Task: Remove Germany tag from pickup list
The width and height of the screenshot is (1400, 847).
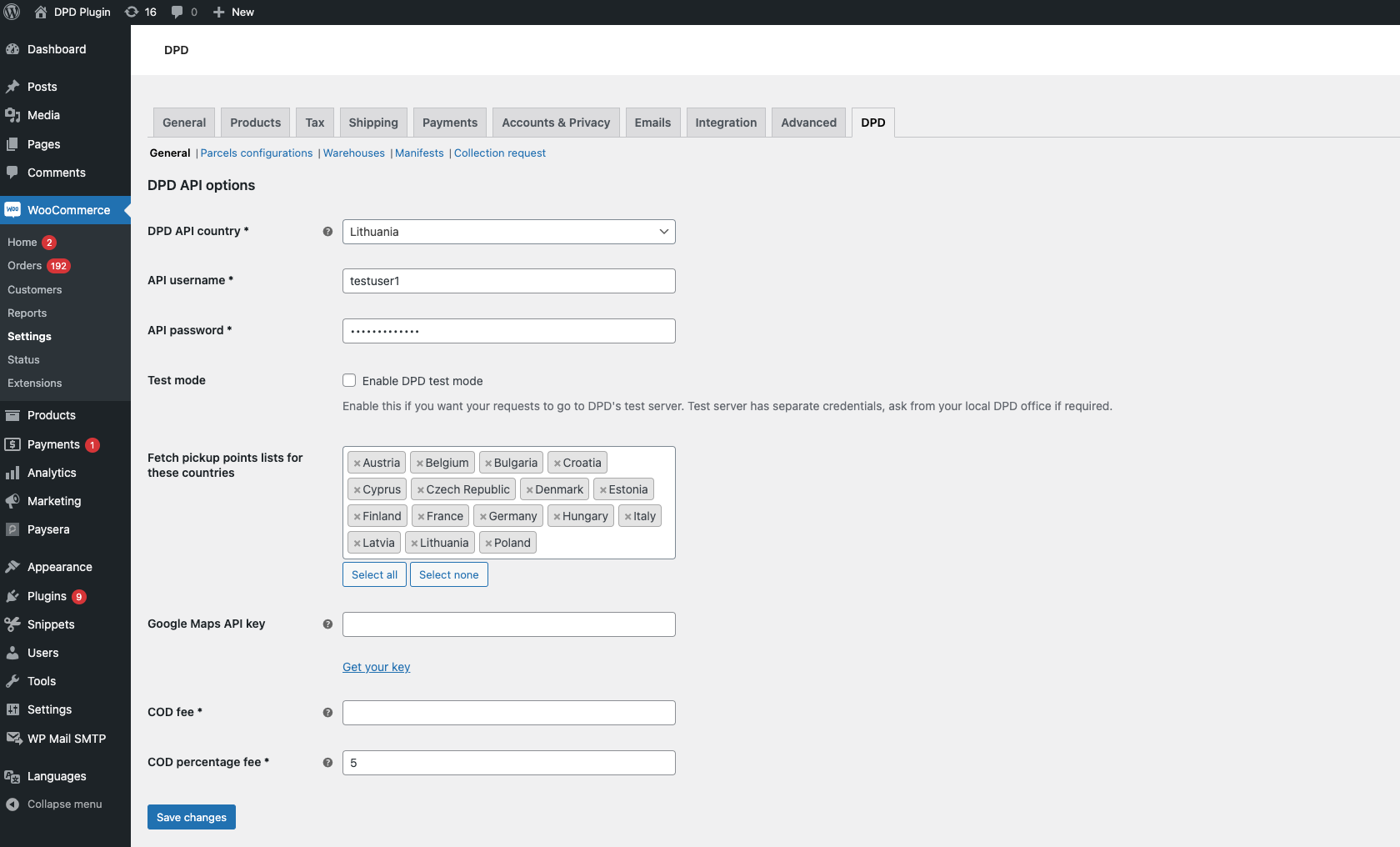Action: [483, 517]
